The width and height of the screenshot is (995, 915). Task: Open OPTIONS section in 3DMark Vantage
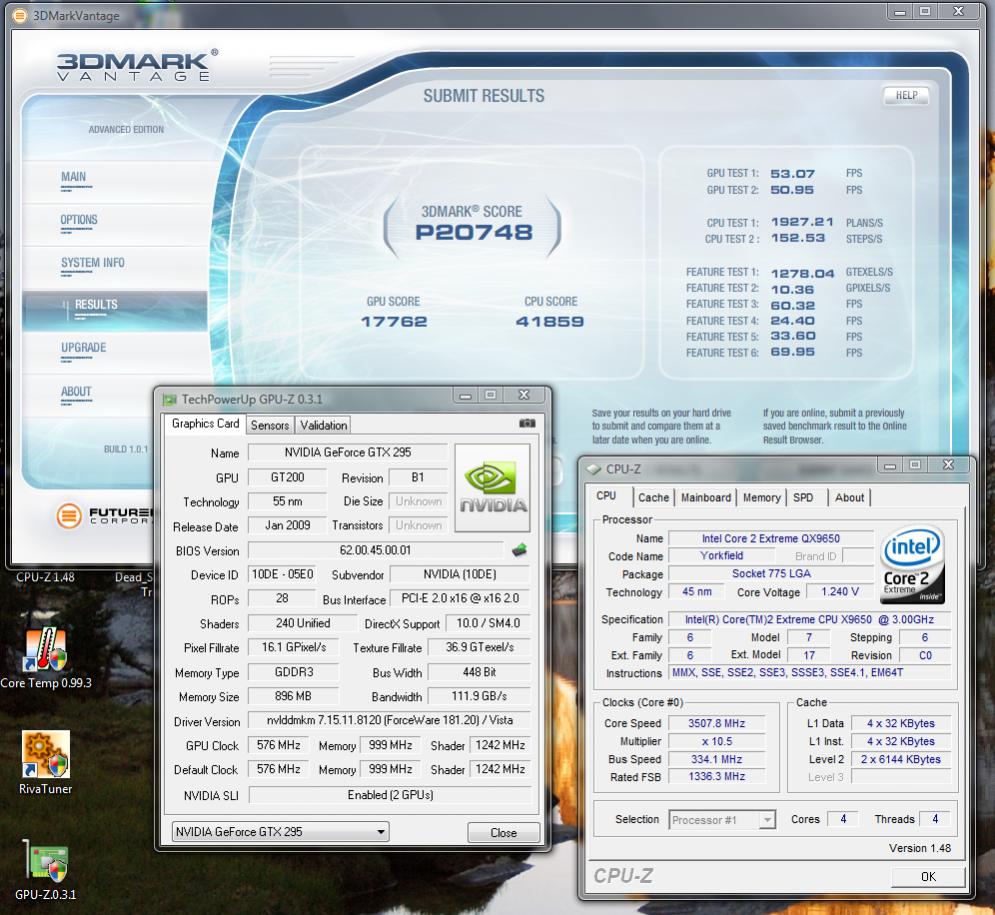tap(79, 220)
